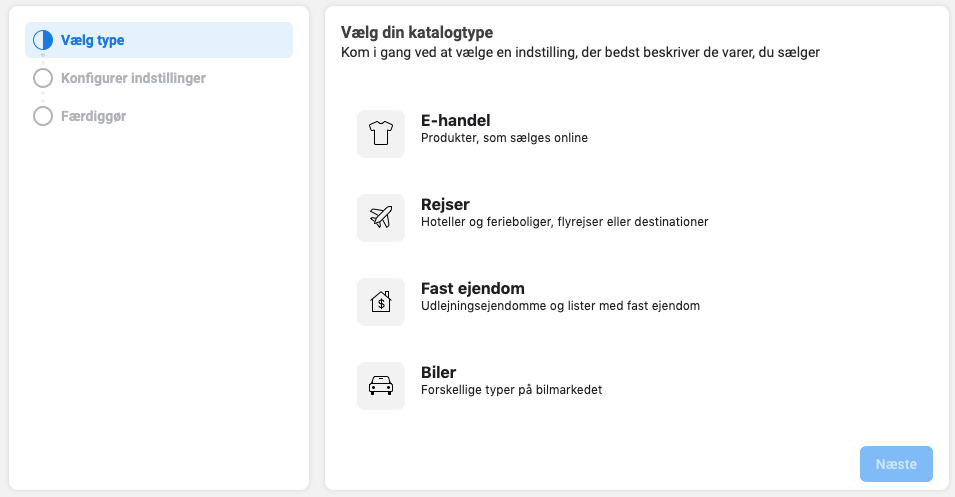Screen dimensions: 955x497
Task: Go to Konfigurer indstillinger step label
Action: (133, 78)
